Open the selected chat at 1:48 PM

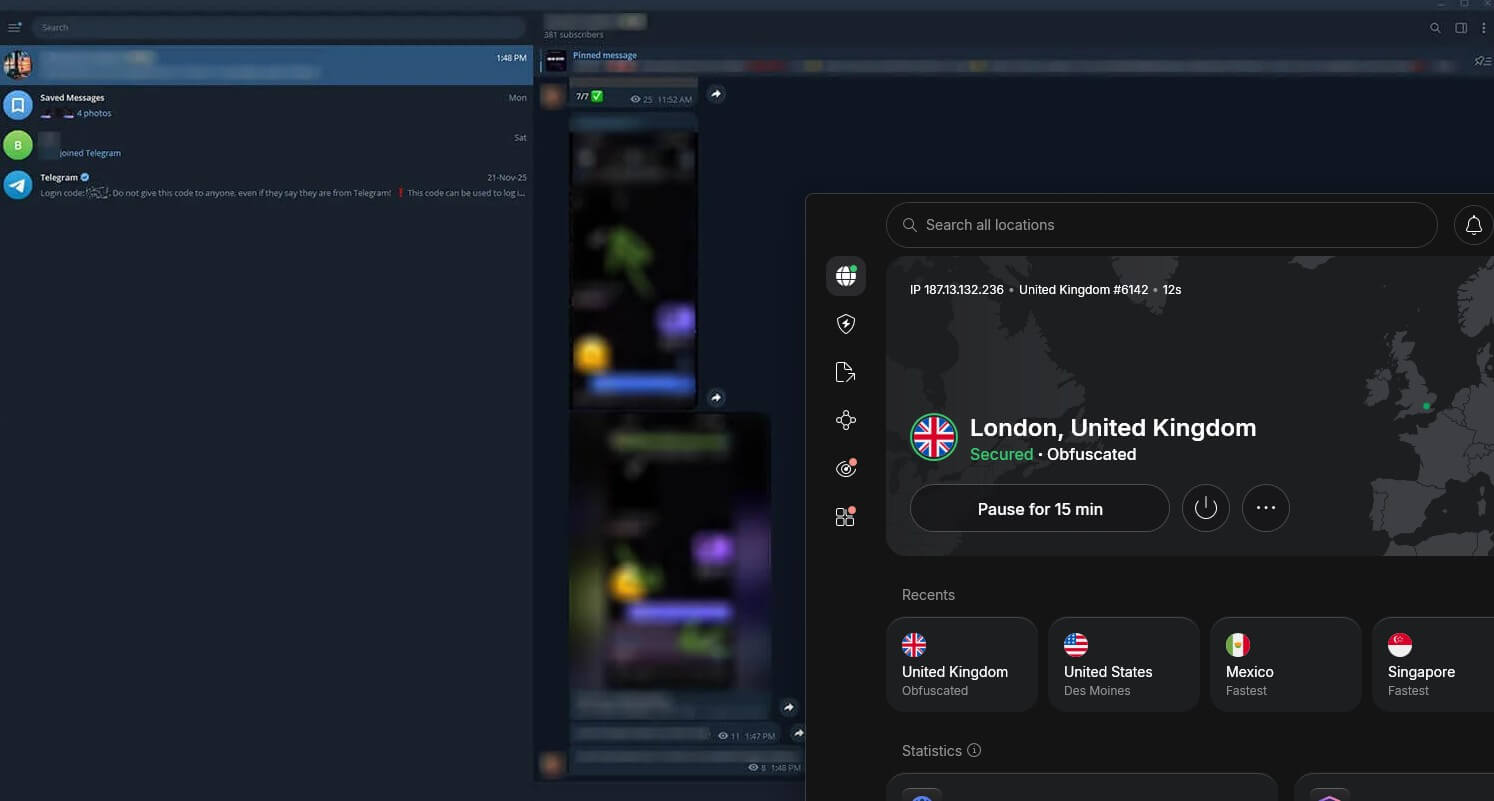point(266,65)
